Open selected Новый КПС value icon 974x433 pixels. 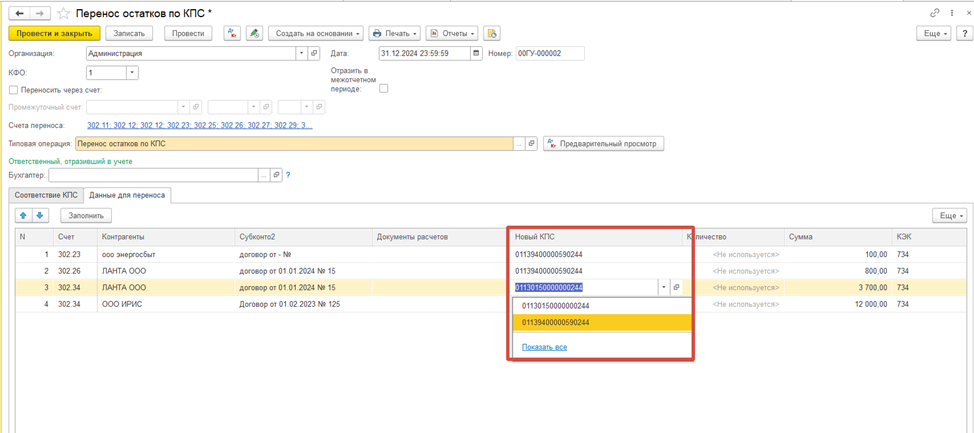(676, 287)
